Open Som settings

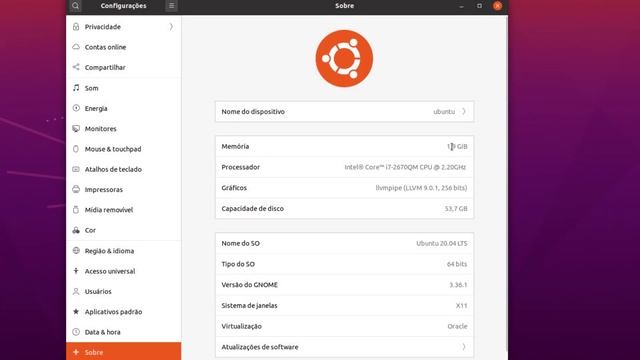124,88
